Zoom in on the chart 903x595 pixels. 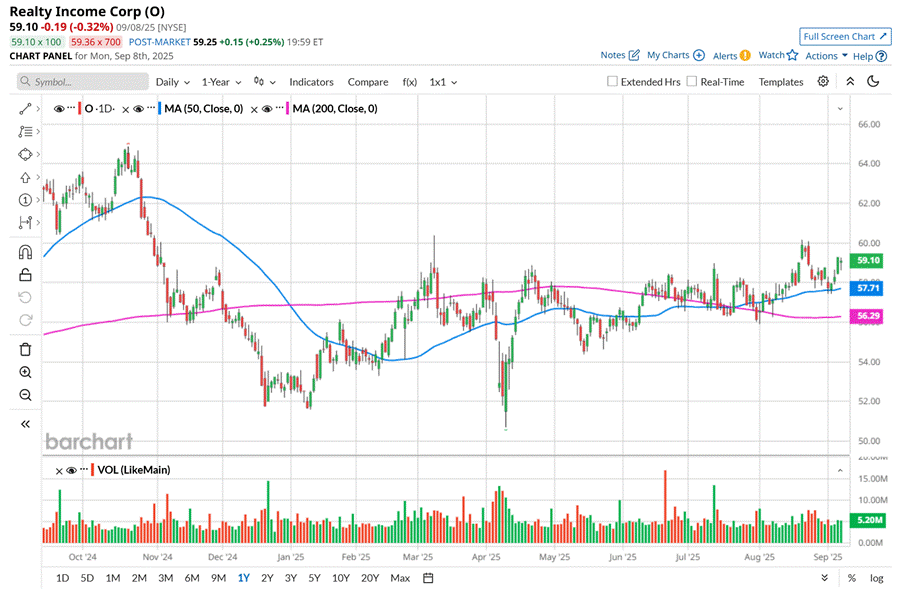click(25, 372)
